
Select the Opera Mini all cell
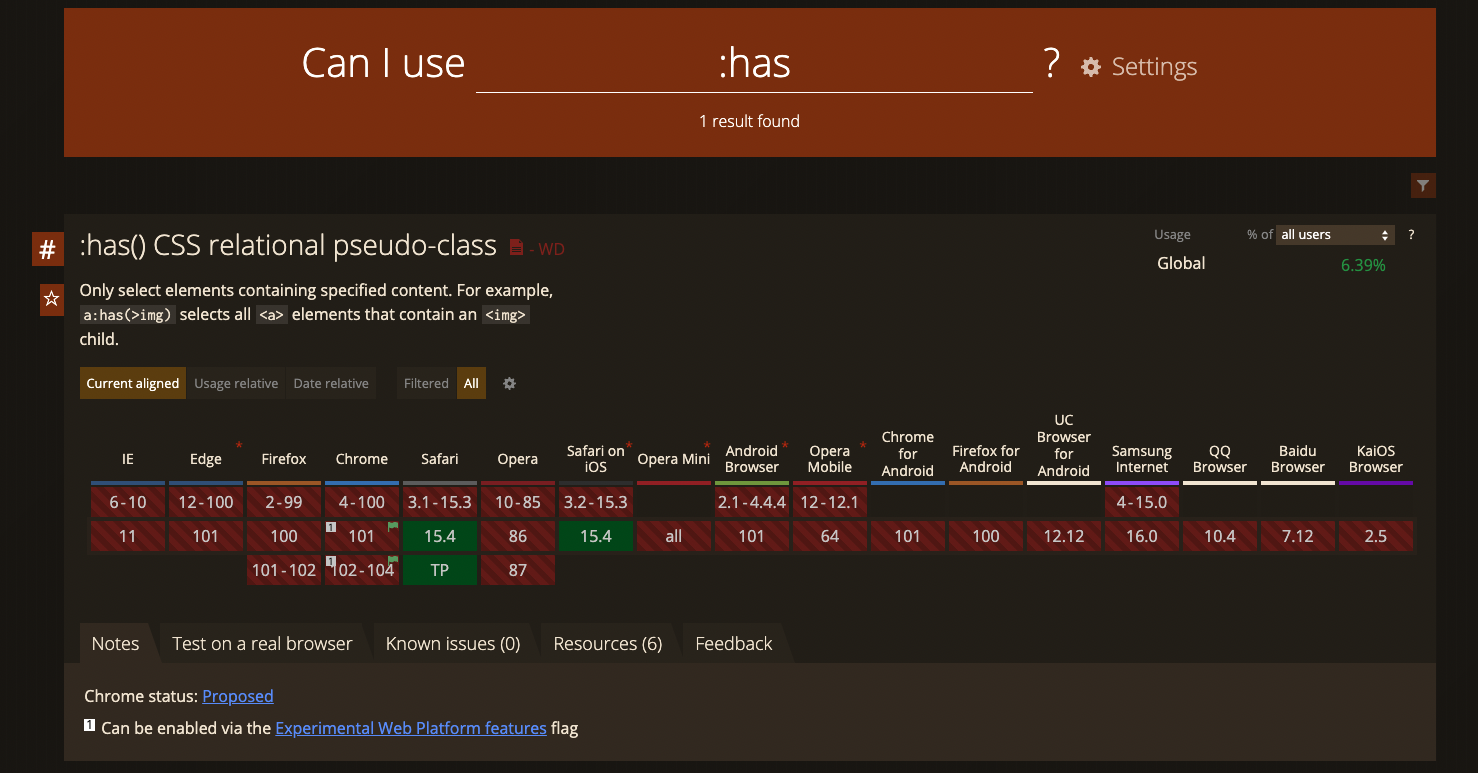click(x=674, y=536)
